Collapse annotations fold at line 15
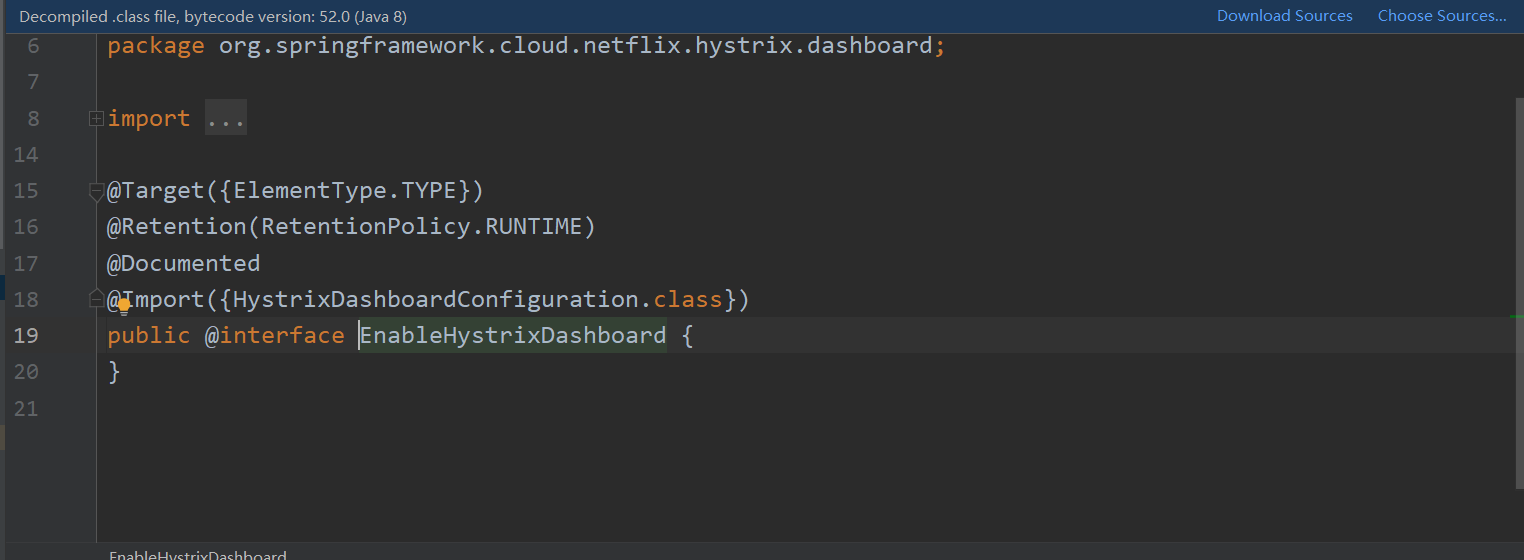Viewport: 1524px width, 560px height. [x=96, y=190]
